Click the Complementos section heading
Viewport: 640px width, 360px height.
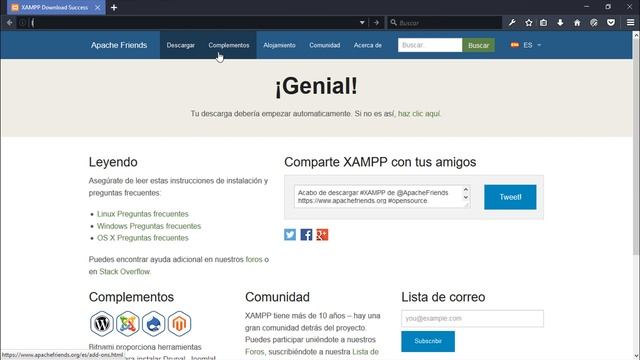(131, 297)
